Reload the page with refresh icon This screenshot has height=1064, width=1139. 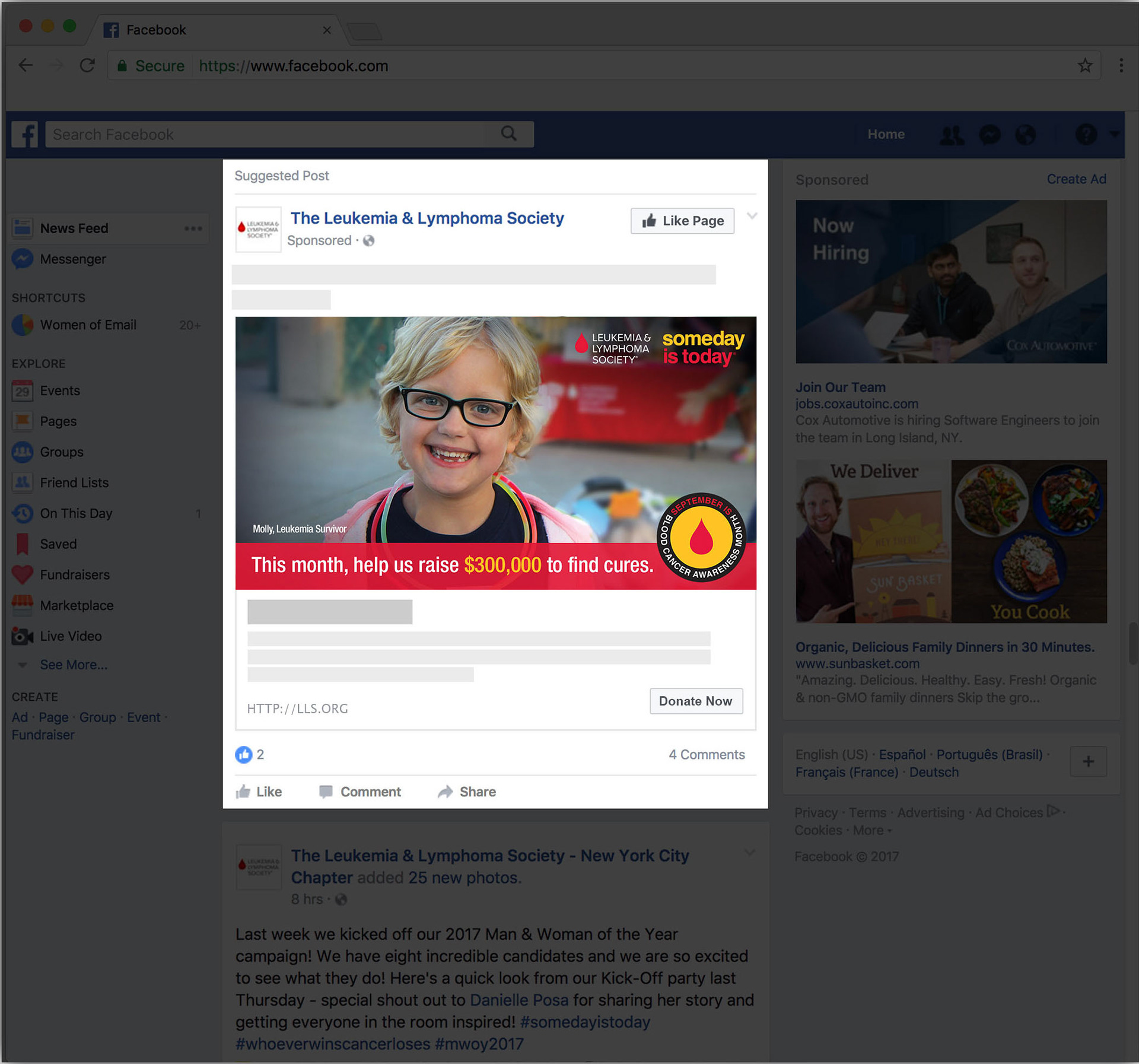pos(87,65)
